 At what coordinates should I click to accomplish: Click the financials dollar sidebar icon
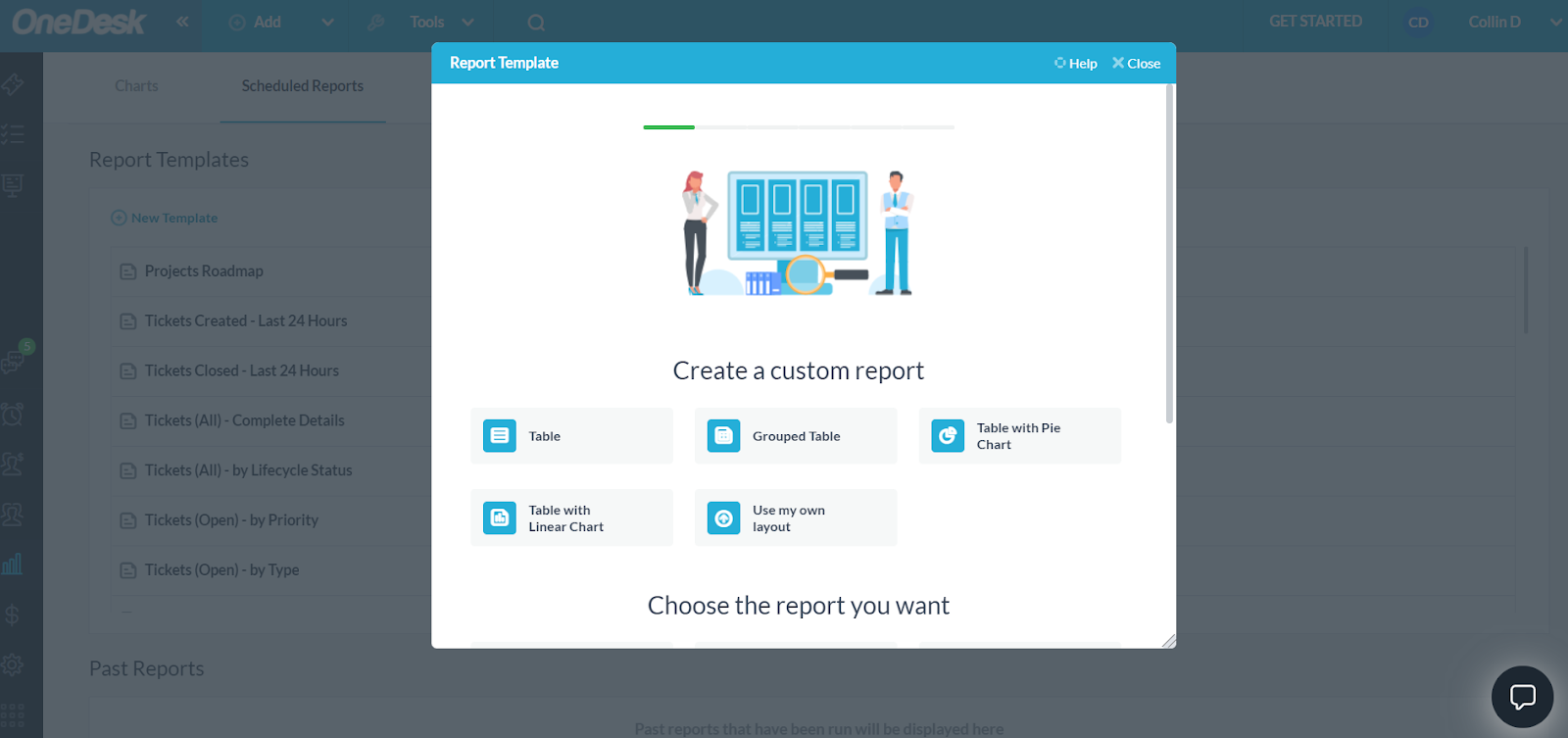tap(13, 615)
